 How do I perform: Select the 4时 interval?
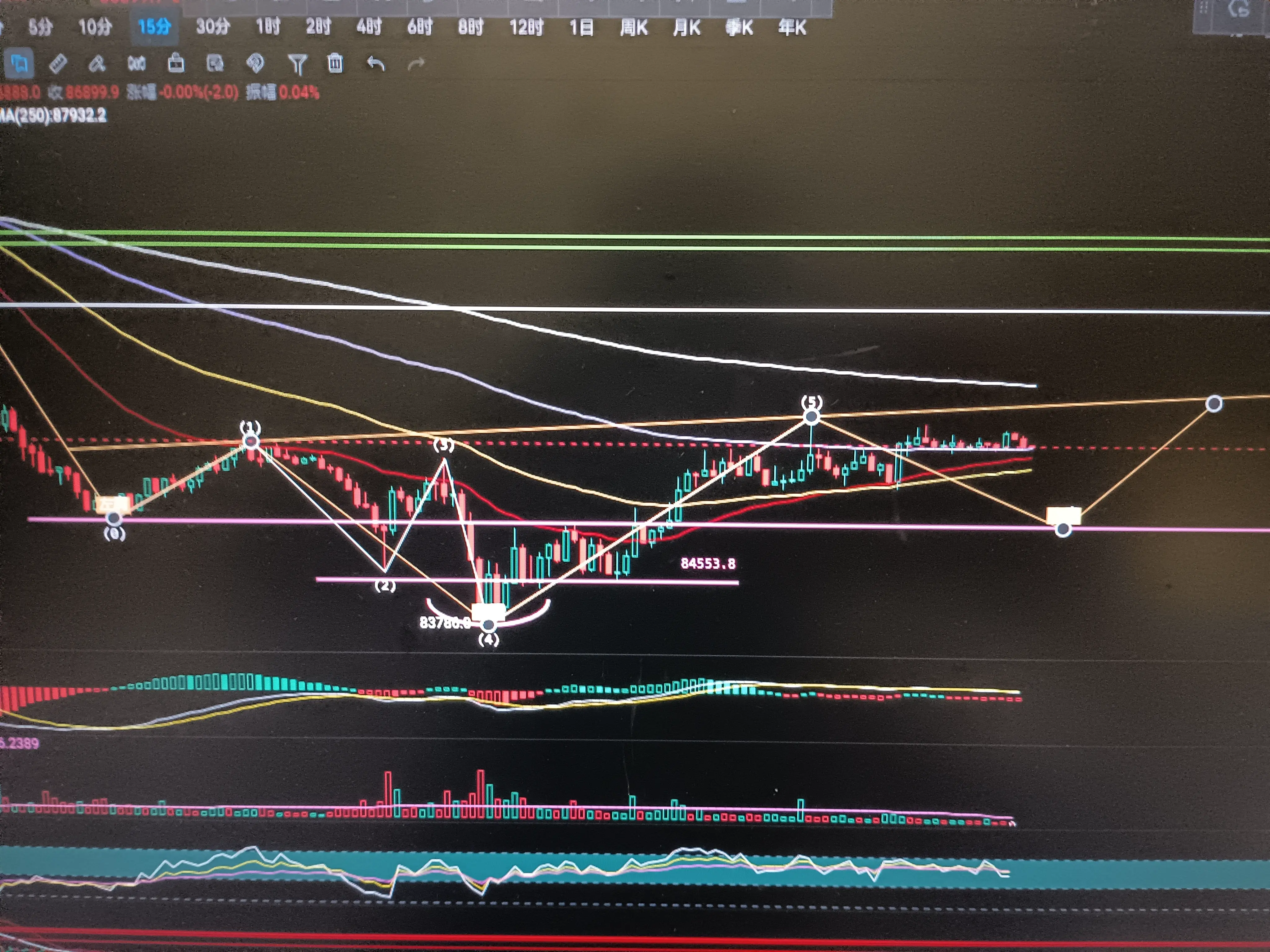pos(369,26)
